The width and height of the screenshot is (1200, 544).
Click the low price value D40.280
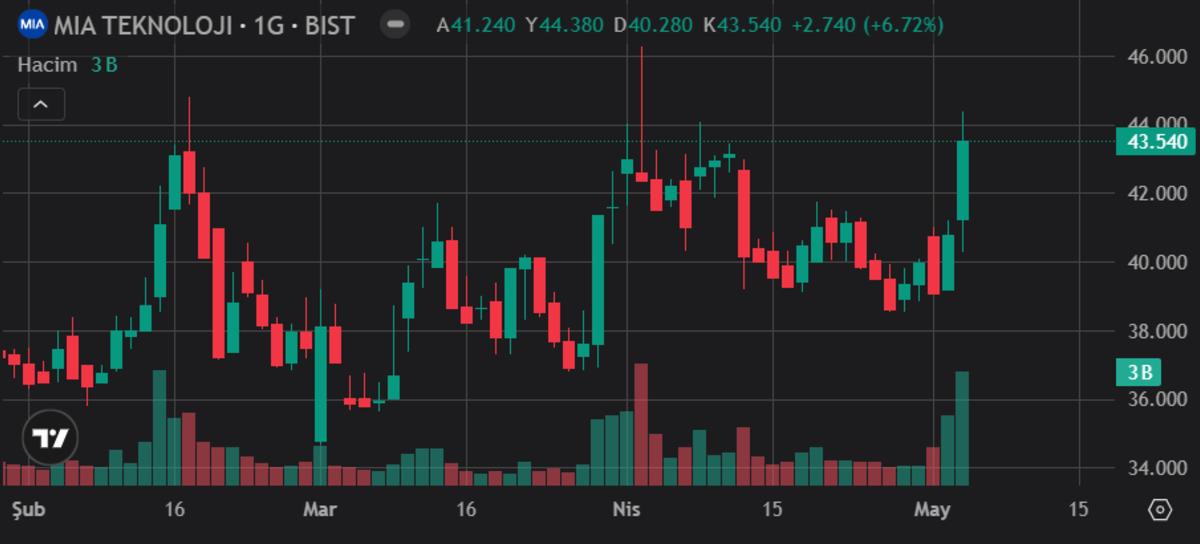(653, 24)
